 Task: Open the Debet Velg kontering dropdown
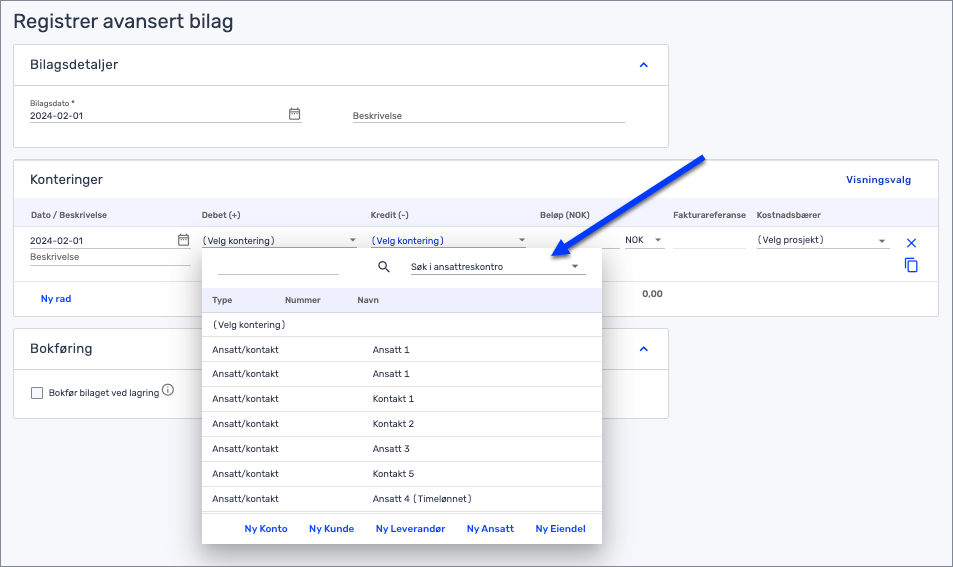[x=279, y=240]
